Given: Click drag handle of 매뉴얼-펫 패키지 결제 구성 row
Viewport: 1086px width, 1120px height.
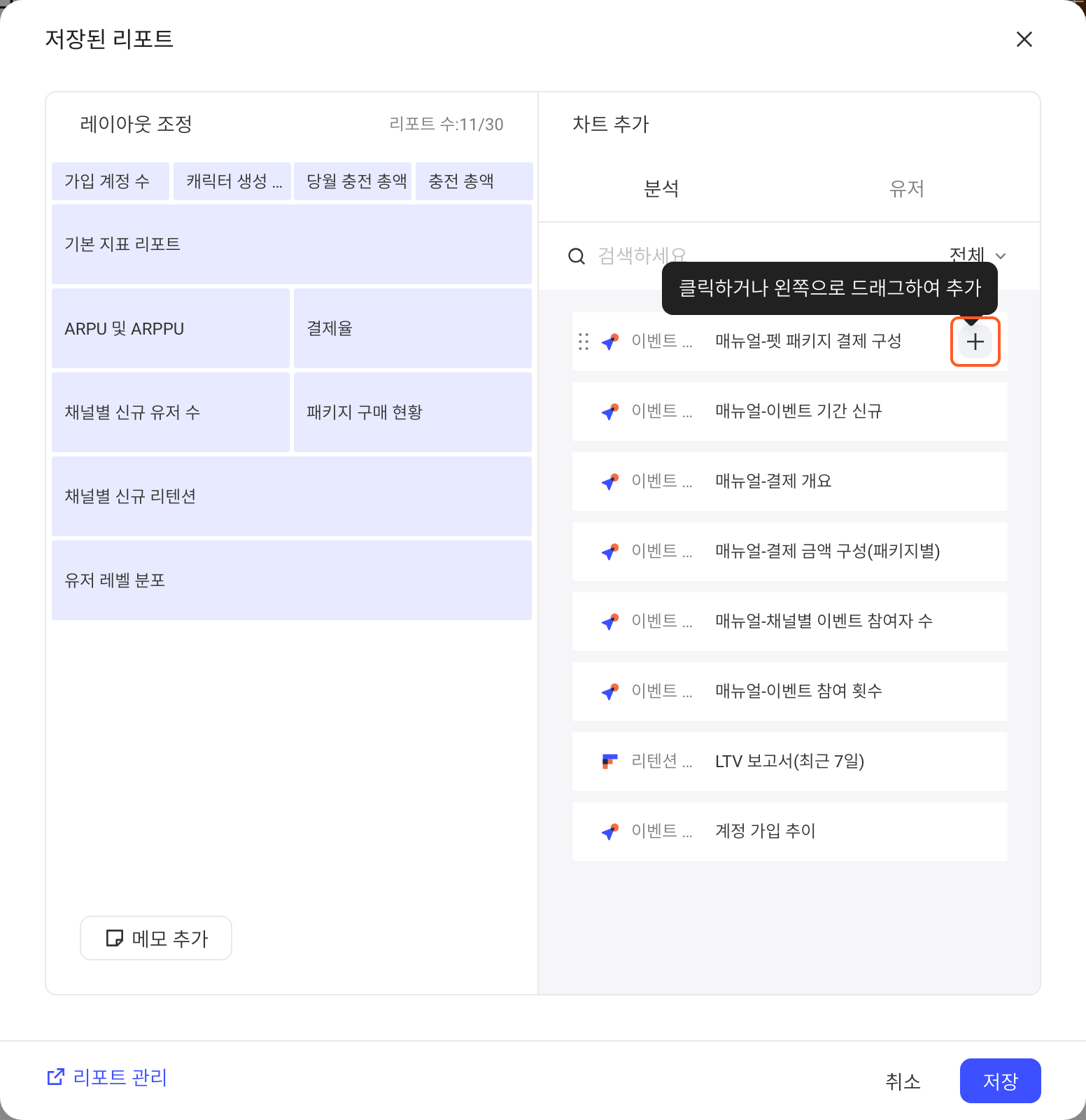Looking at the screenshot, I should click(x=584, y=342).
